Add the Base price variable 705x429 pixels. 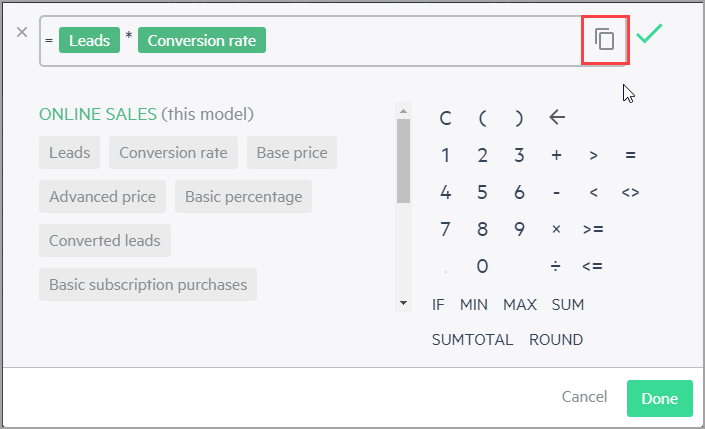292,152
